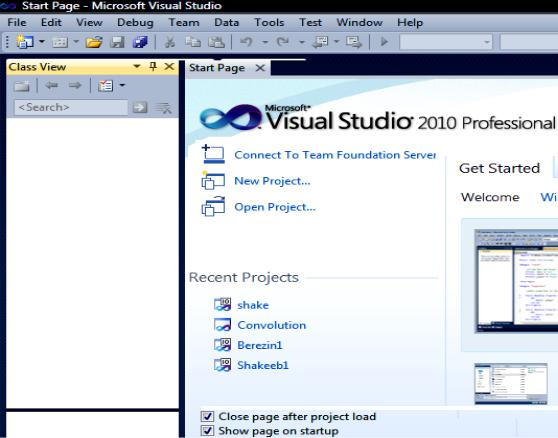The height and width of the screenshot is (438, 558).
Task: Open the View menu
Action: click(89, 22)
